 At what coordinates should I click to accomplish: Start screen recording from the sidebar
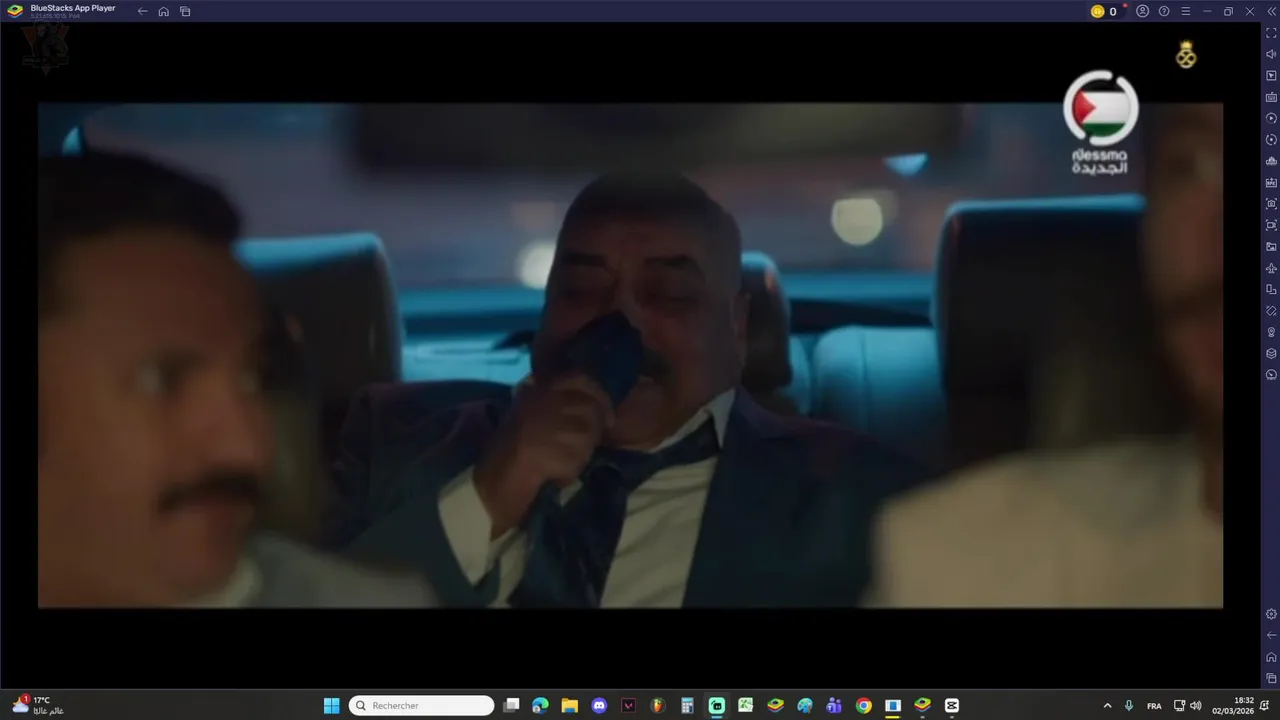[1271, 225]
